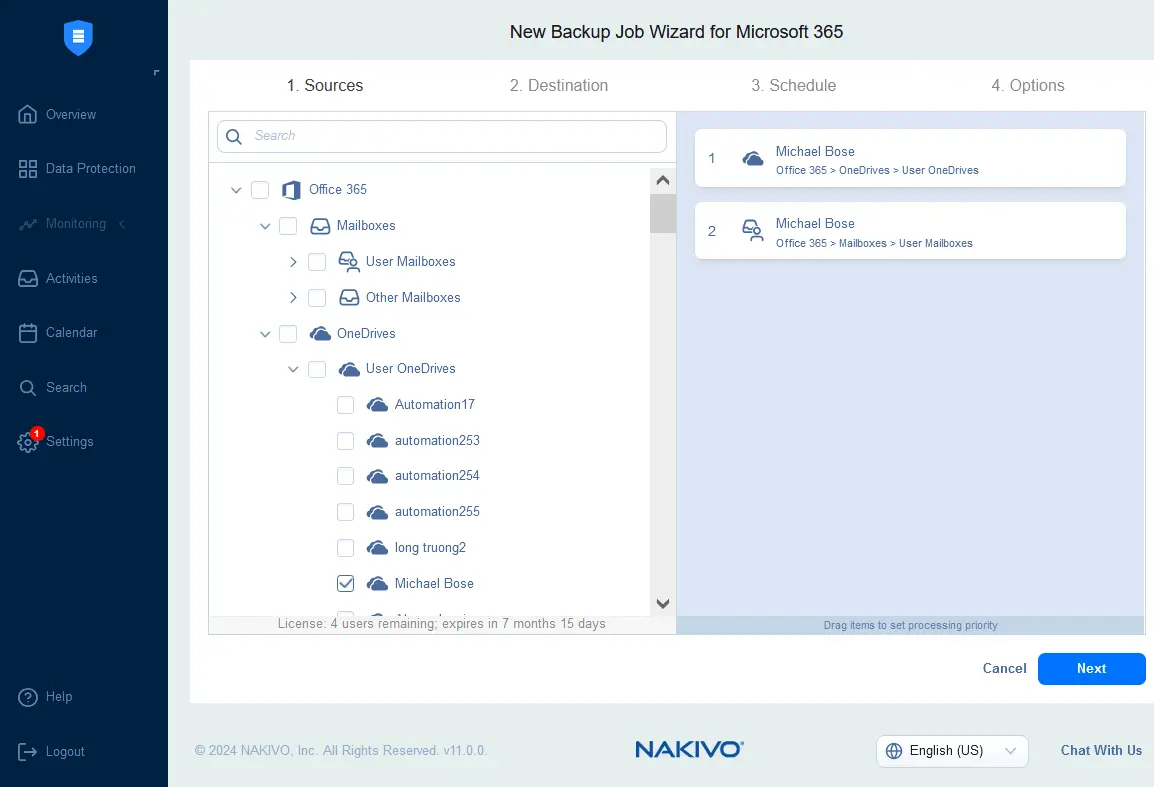Go to the Sources wizard step

coord(325,85)
